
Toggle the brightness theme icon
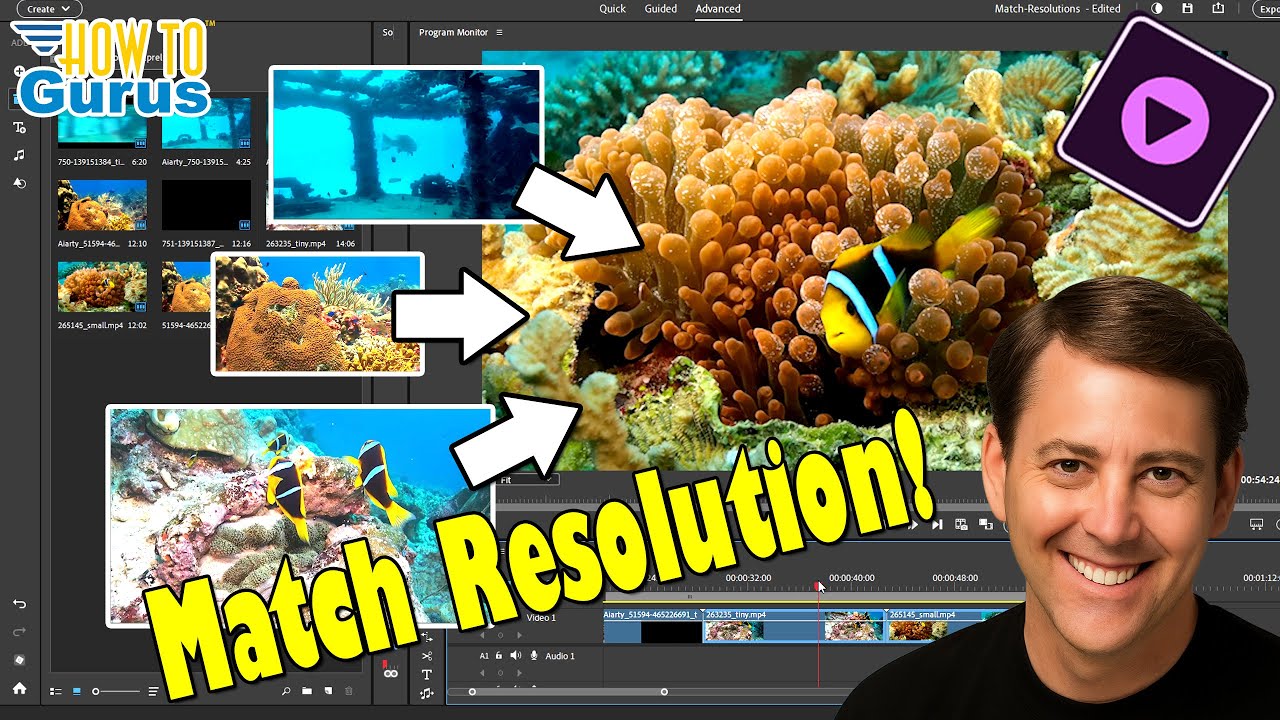tap(1157, 9)
